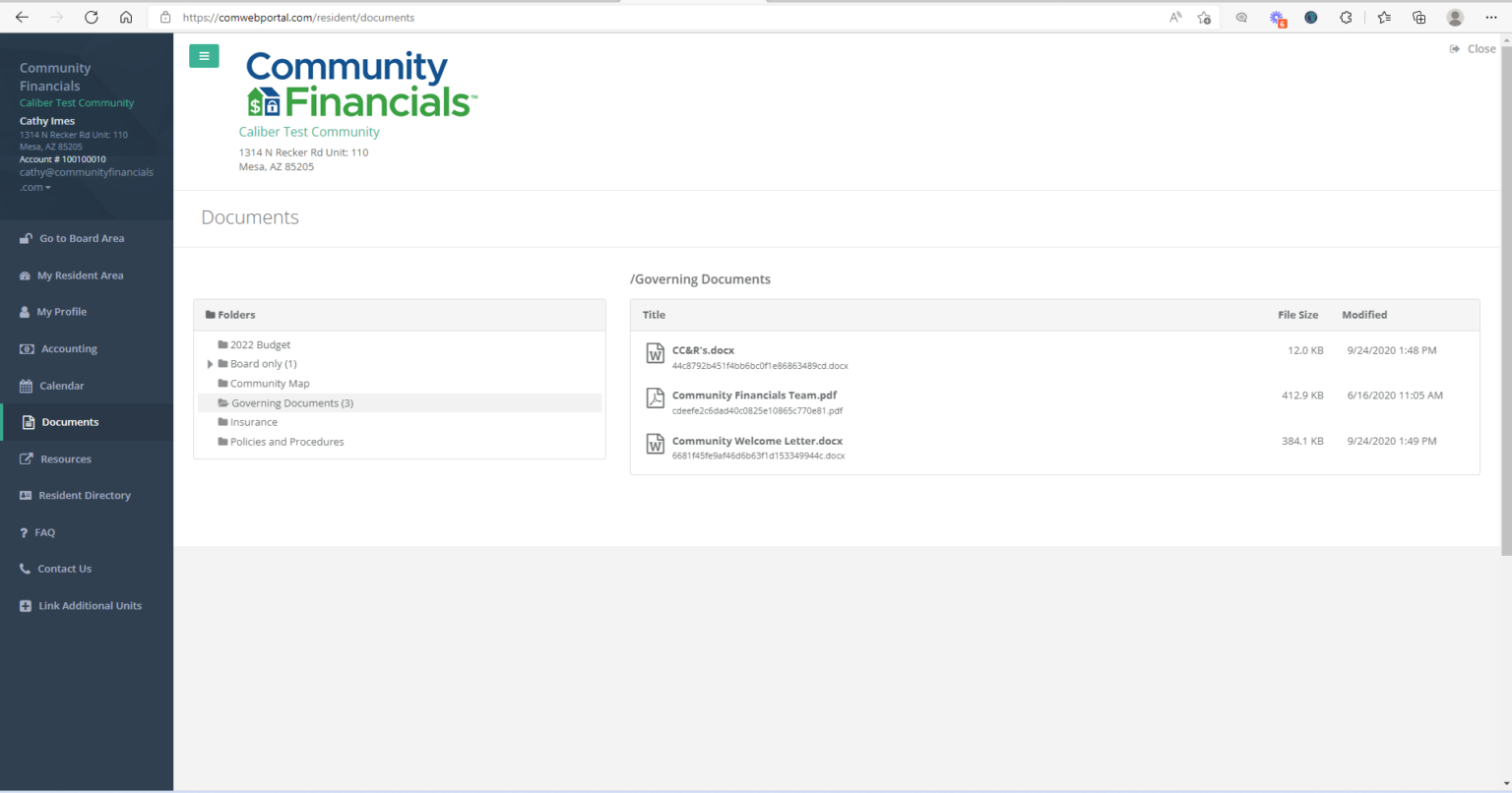
Task: Click the PDF icon for Community Financials Team
Action: click(x=655, y=397)
